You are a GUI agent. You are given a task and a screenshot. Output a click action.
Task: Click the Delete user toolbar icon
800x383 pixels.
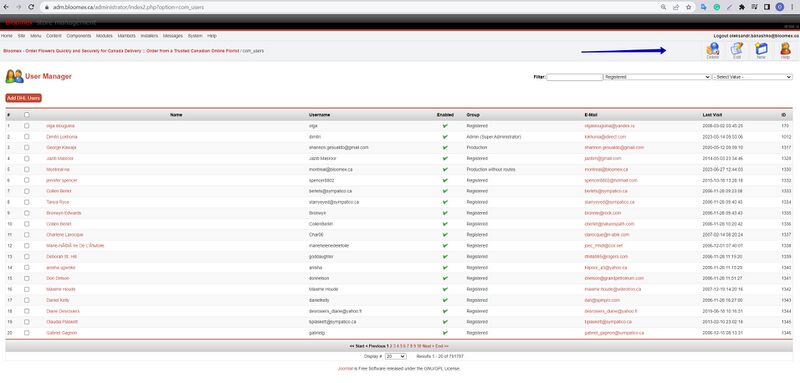click(x=712, y=50)
